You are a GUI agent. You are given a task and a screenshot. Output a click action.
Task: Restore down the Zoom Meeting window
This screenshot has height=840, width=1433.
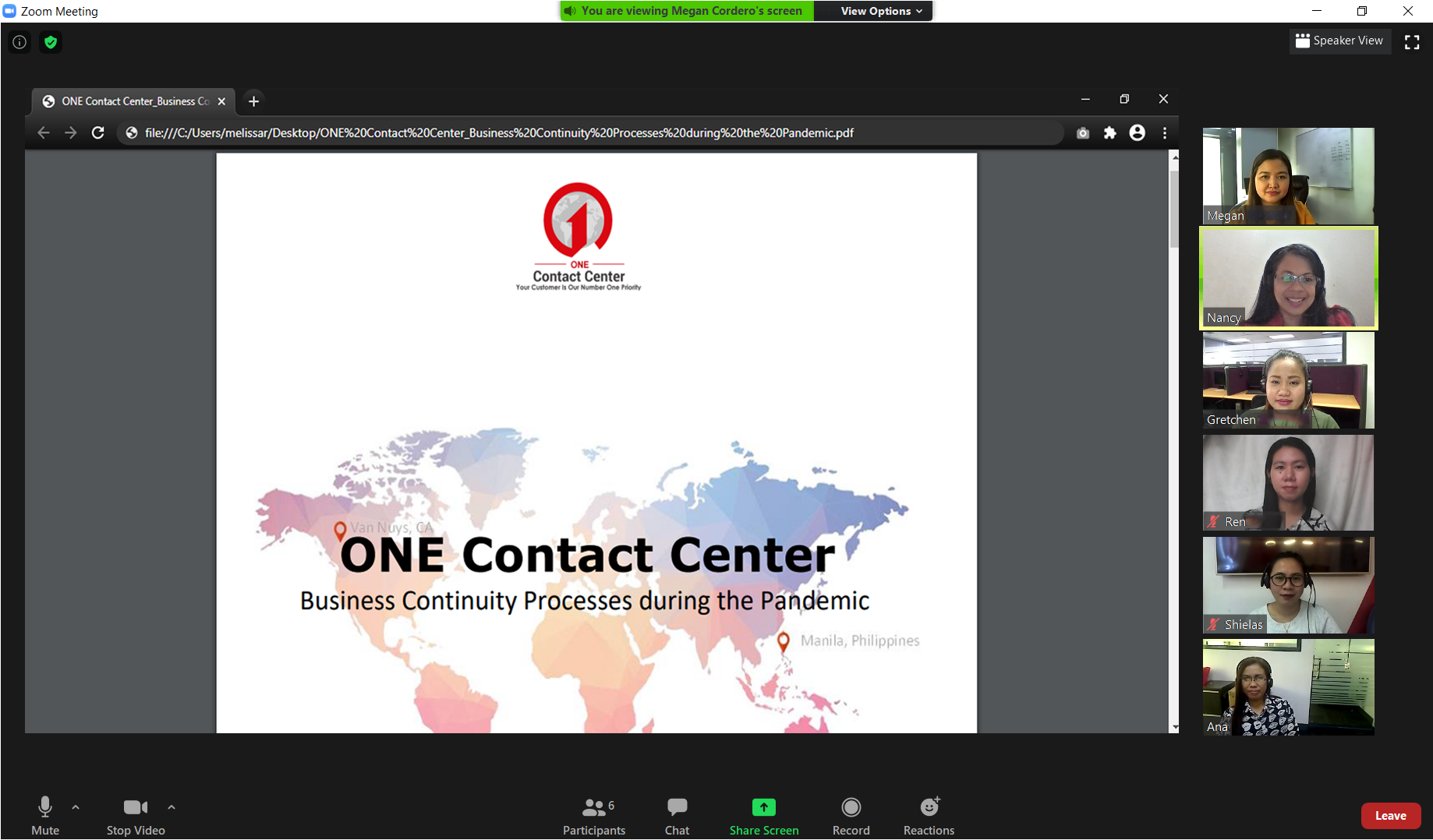click(x=1362, y=11)
